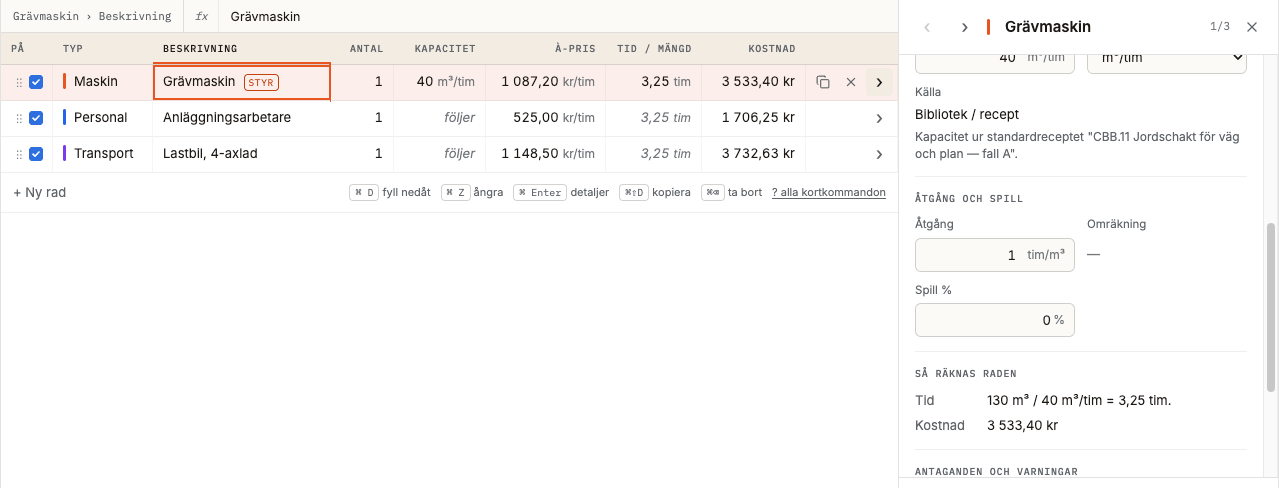The image size is (1279, 488).
Task: Select the Anläggningsarbetare description cell
Action: coord(242,118)
